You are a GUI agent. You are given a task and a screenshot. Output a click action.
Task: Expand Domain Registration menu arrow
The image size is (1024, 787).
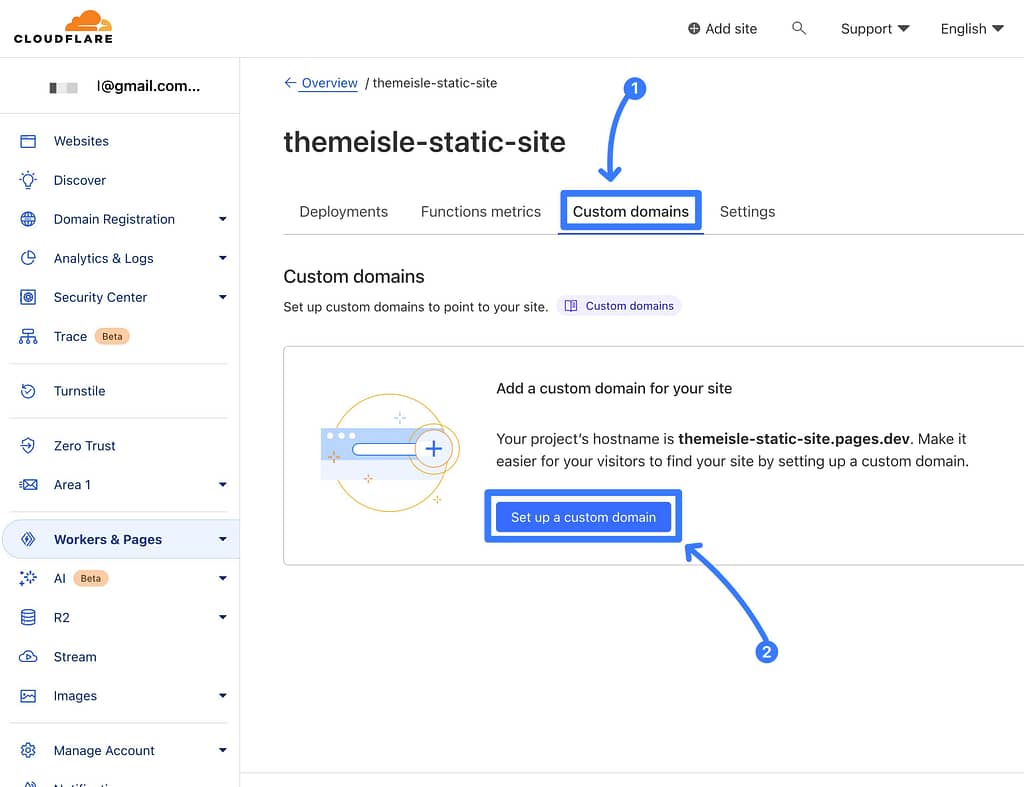pyautogui.click(x=223, y=219)
